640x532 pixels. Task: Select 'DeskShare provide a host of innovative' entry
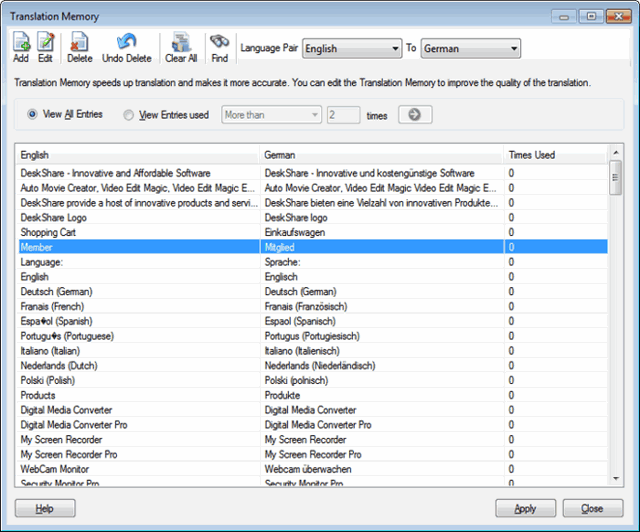139,203
